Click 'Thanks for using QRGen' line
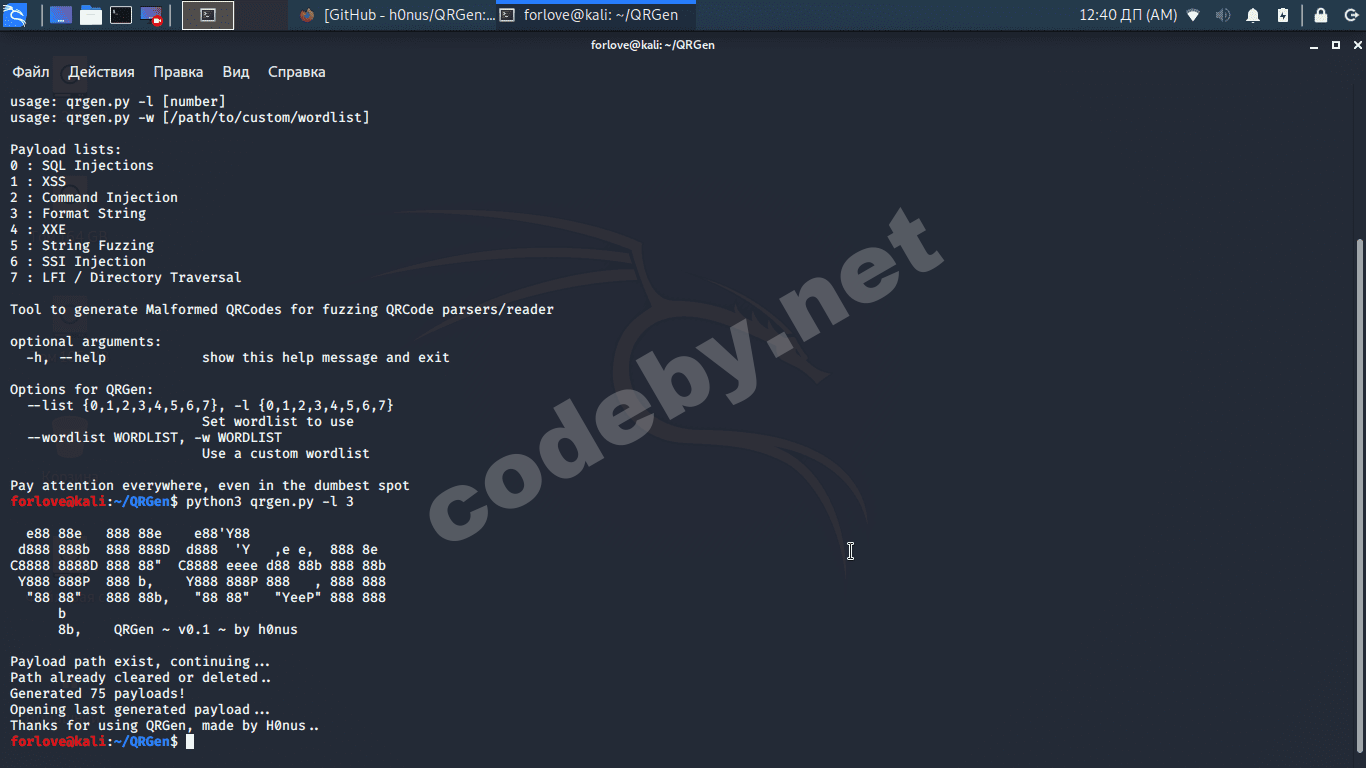Screen dimensions: 1366x768 point(164,726)
